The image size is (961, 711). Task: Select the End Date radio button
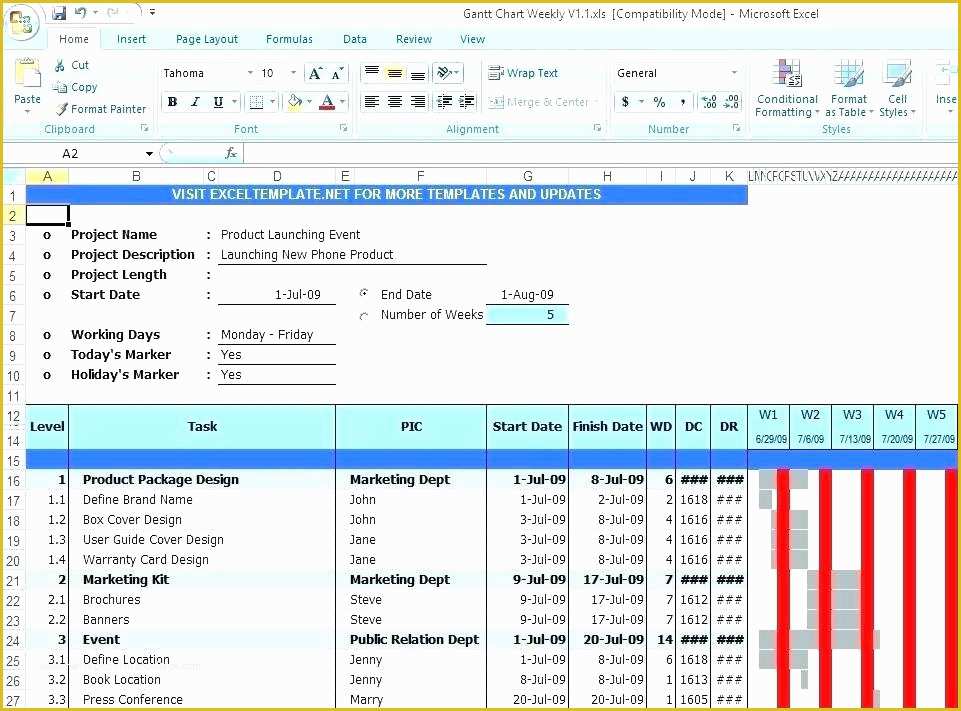click(364, 294)
